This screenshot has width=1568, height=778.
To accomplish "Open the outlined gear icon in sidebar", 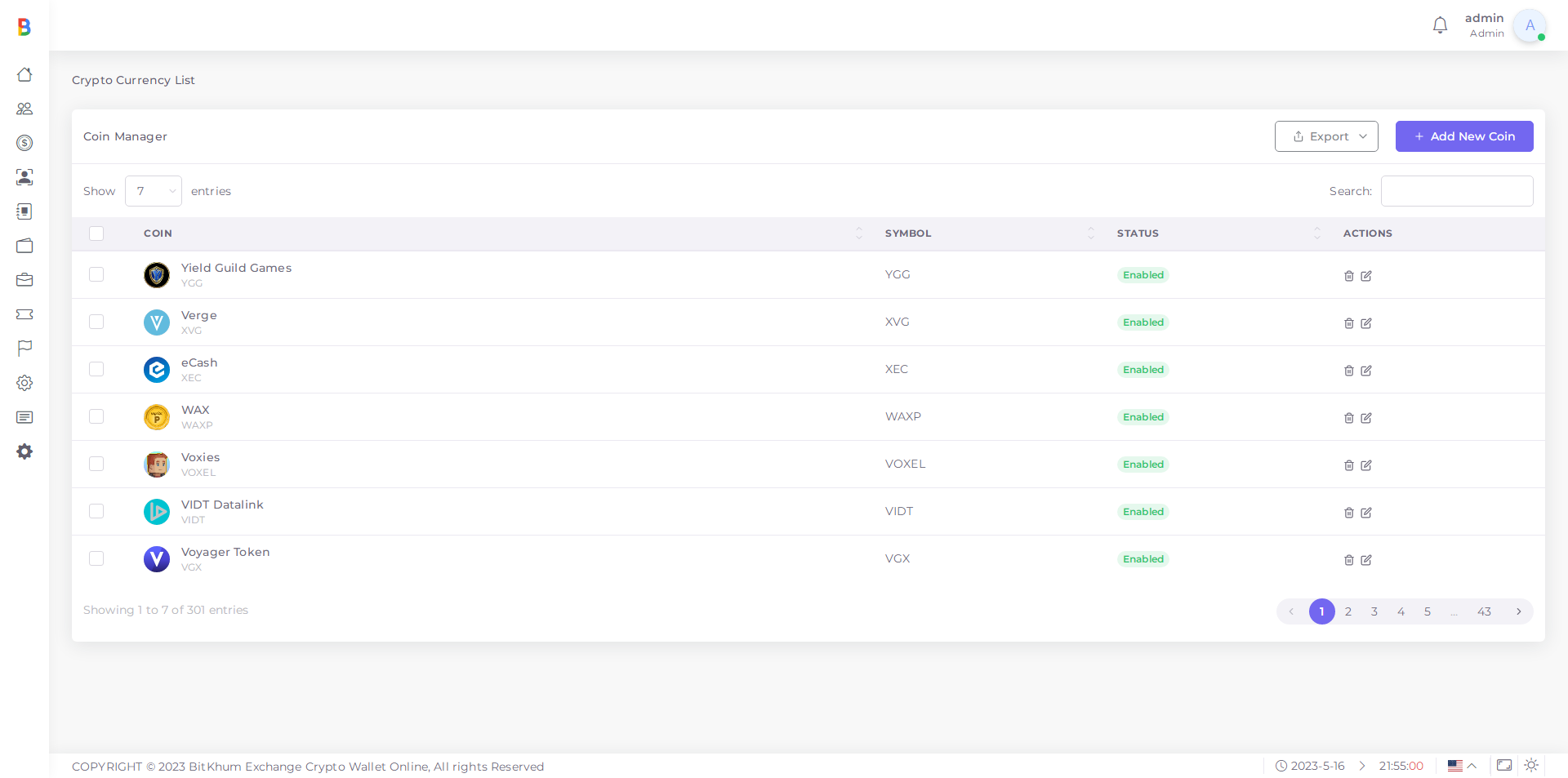I will coord(24,383).
